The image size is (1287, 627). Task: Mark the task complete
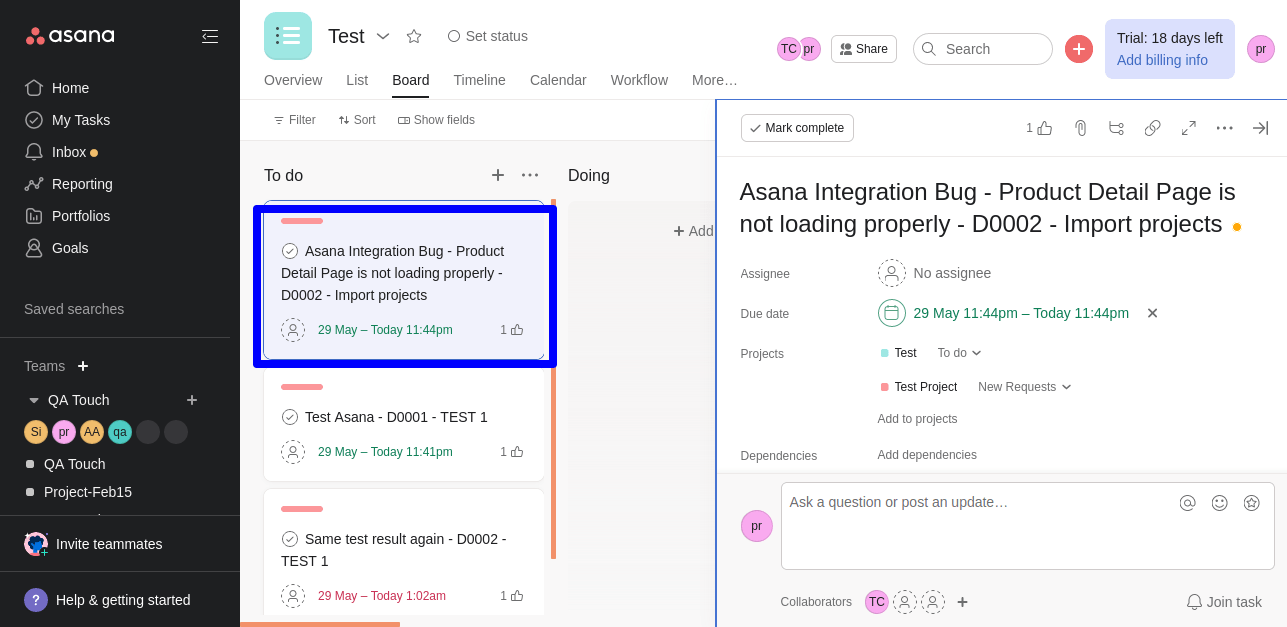797,128
